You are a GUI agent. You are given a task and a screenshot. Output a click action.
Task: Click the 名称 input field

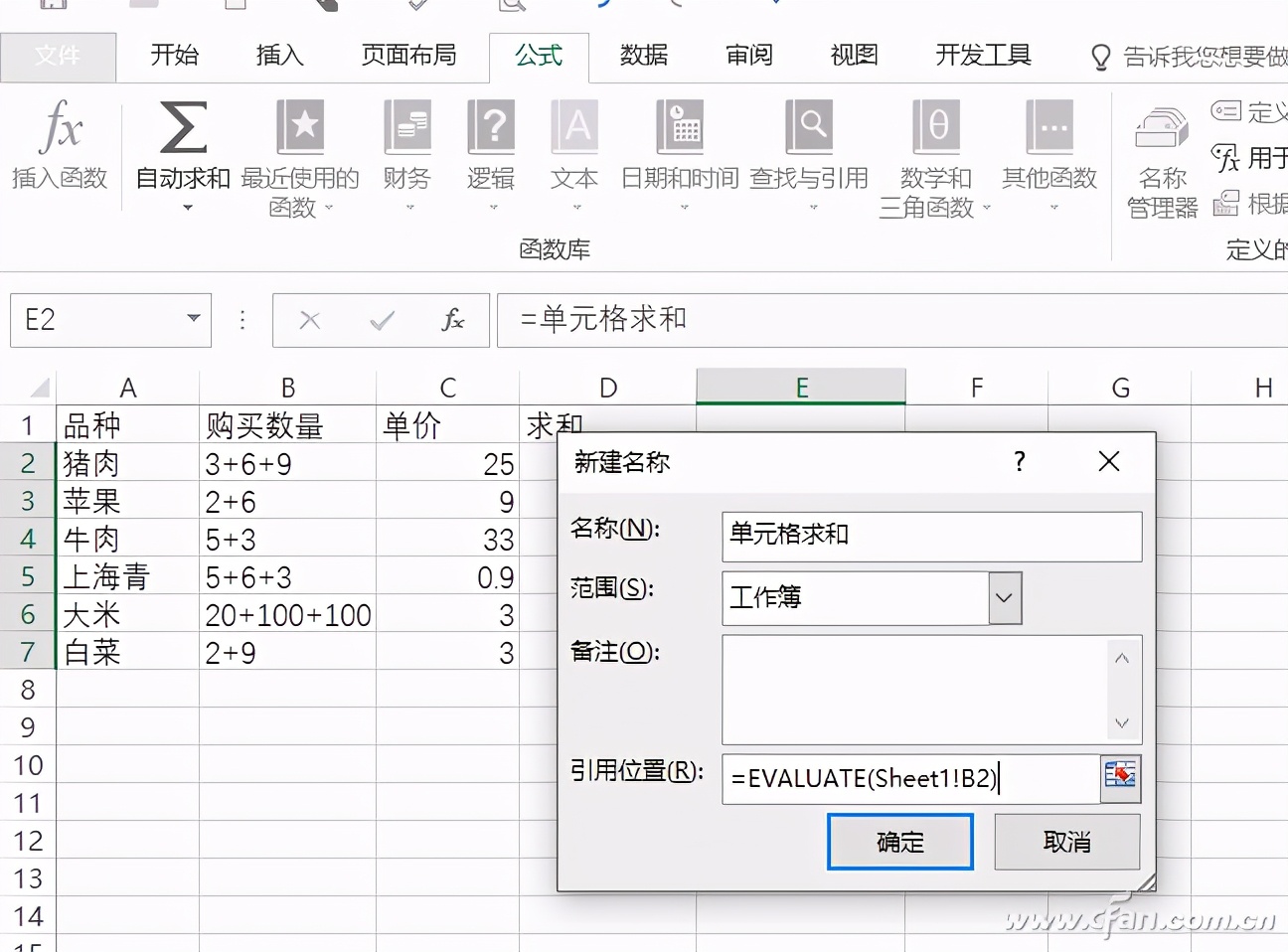[x=932, y=536]
